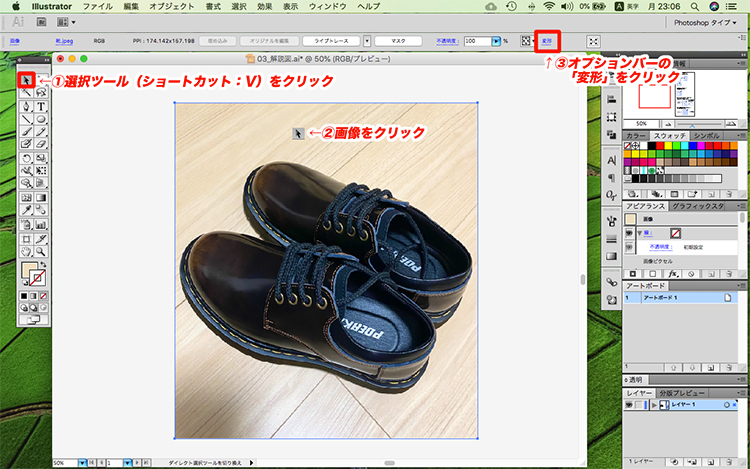Select the Line Segment tool
Screen dimensions: 750x469
pos(27,119)
